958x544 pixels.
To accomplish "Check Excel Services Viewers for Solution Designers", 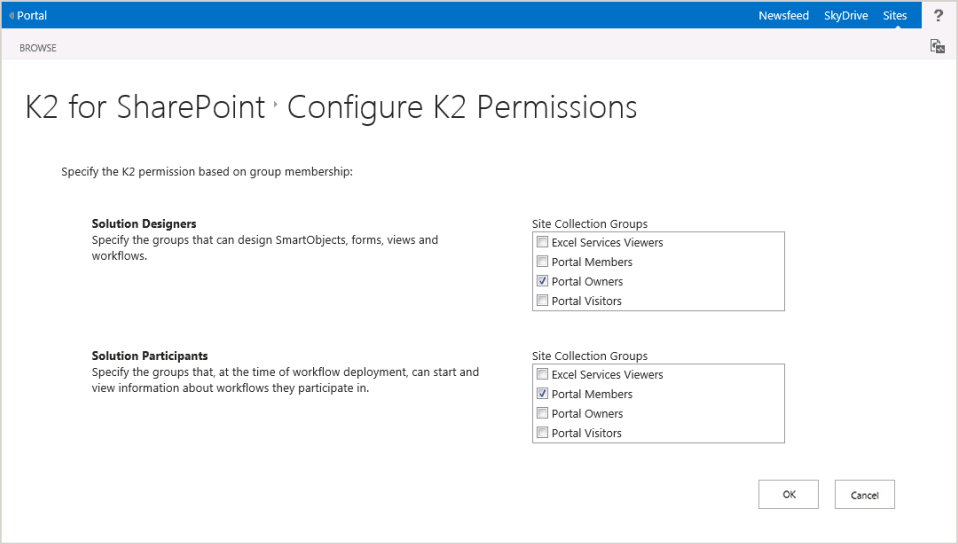I will 542,242.
